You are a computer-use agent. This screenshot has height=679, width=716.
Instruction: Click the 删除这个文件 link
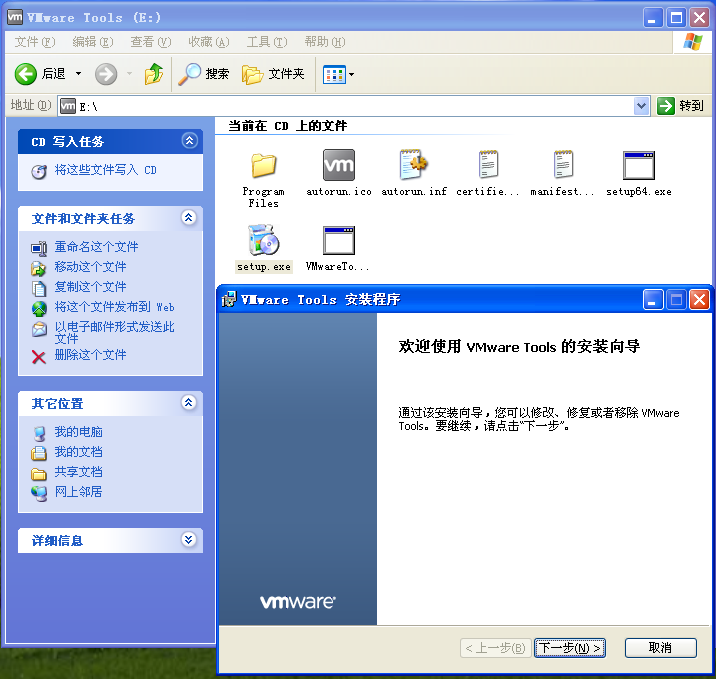[90, 355]
